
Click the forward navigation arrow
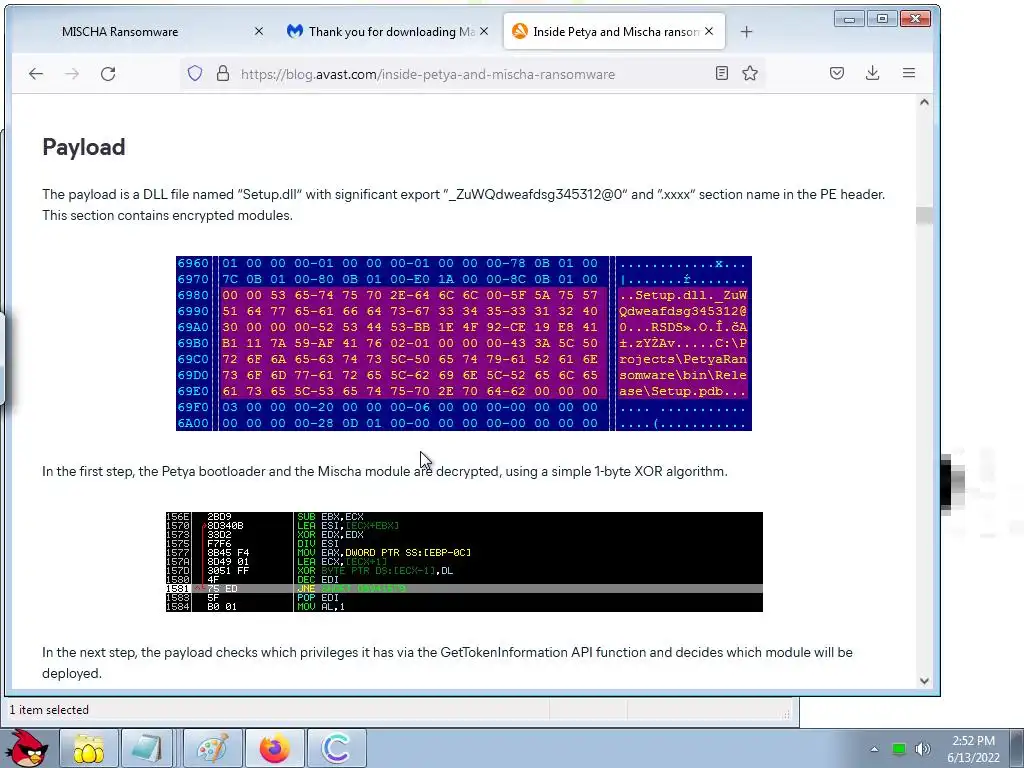[72, 74]
